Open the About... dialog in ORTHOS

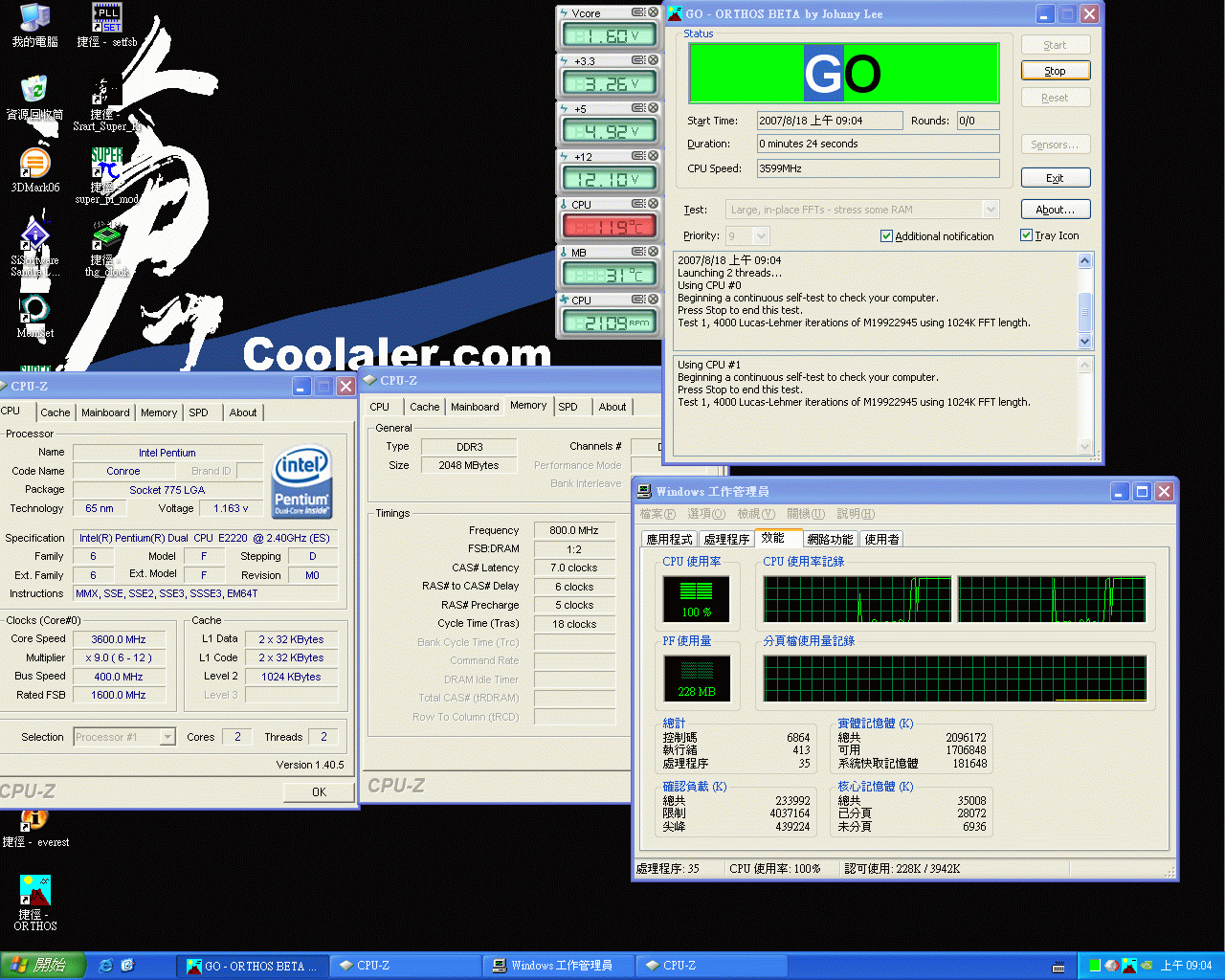click(x=1056, y=210)
